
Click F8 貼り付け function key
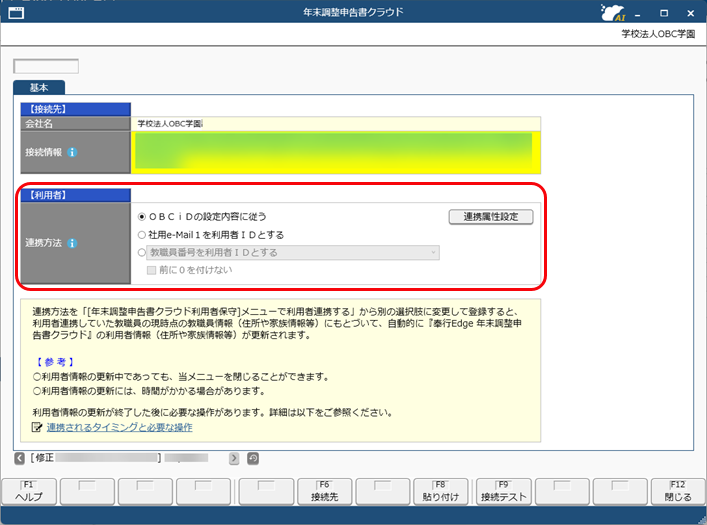(441, 492)
